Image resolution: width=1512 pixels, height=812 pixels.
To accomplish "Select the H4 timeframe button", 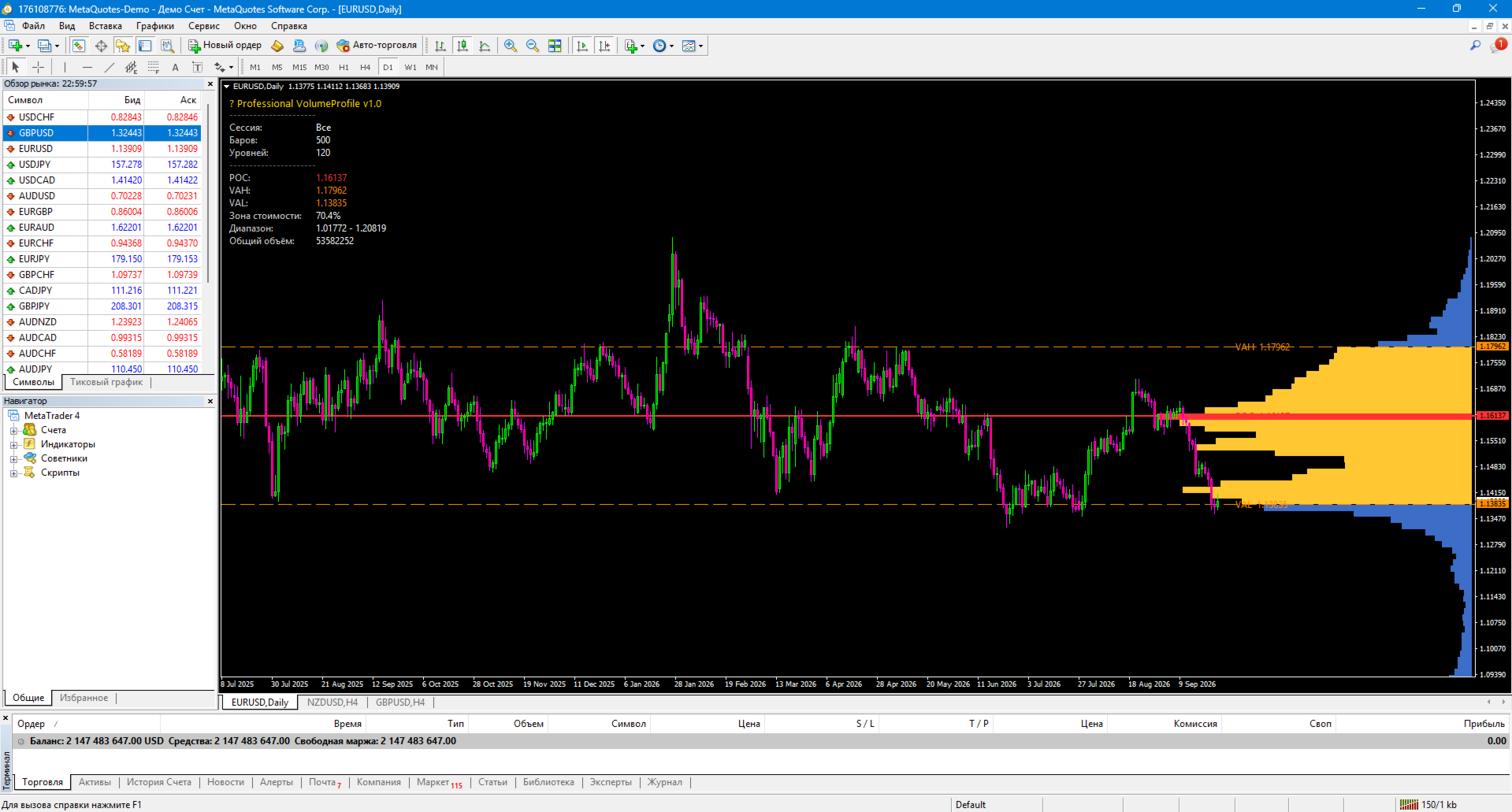I will click(x=365, y=68).
